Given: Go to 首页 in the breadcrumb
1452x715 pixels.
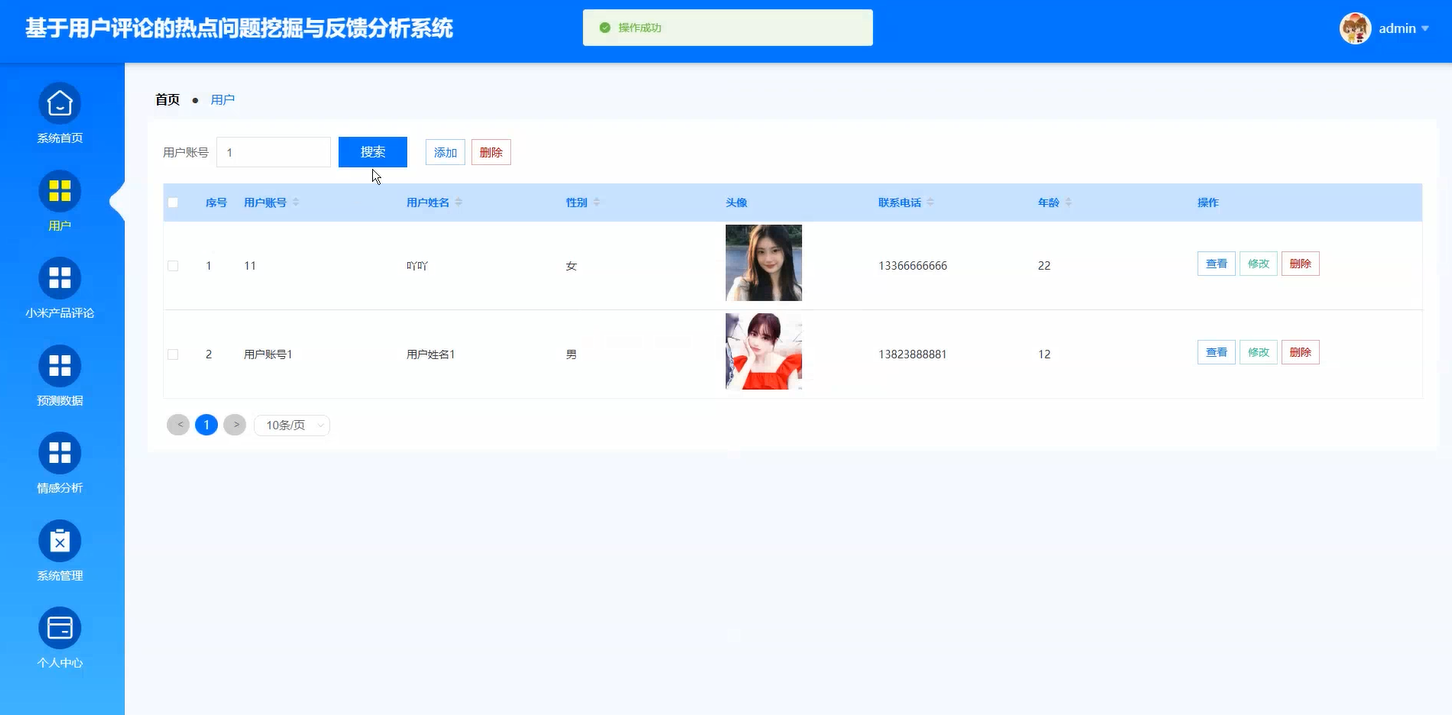Looking at the screenshot, I should [167, 99].
